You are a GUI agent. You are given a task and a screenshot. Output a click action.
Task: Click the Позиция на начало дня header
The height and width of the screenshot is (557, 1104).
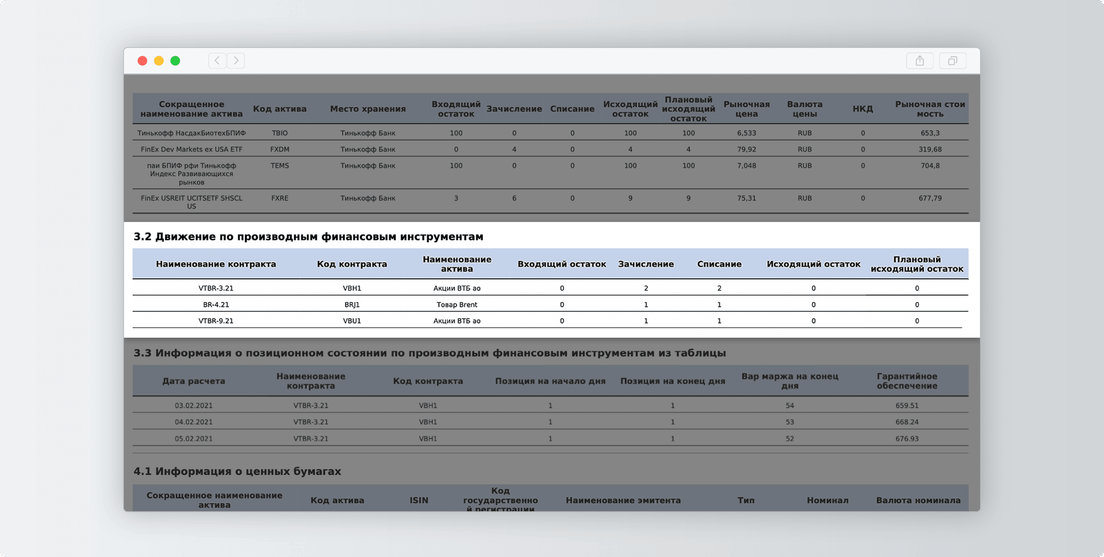coord(550,381)
